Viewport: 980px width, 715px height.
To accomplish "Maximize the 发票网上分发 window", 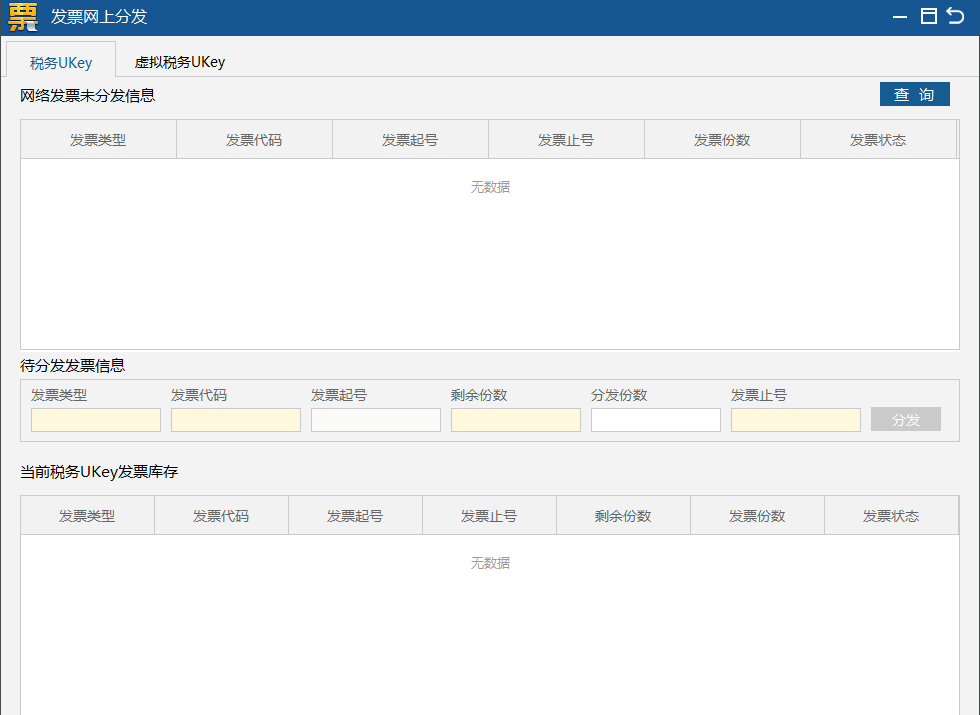I will pyautogui.click(x=928, y=16).
